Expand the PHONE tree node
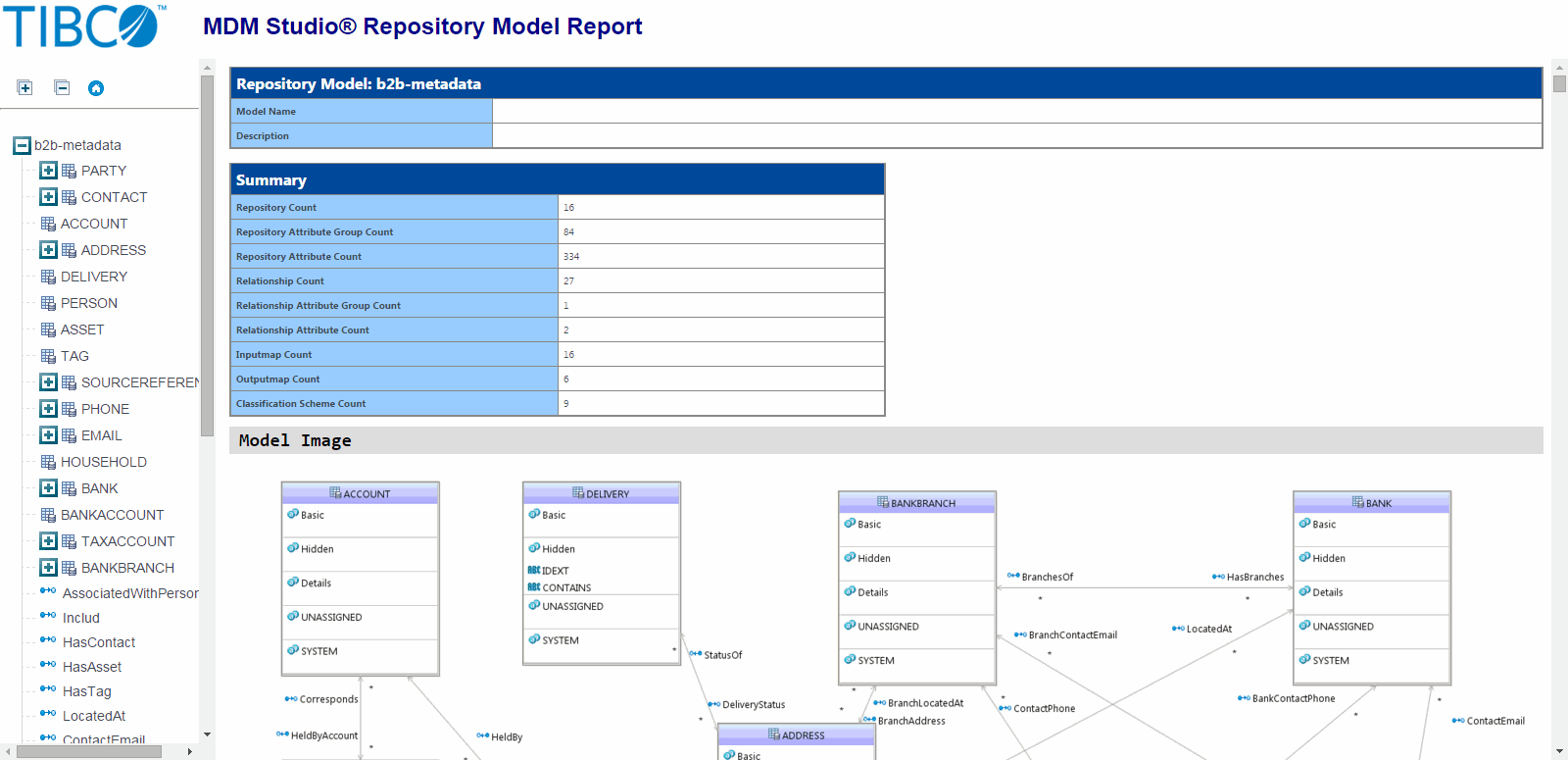 [x=48, y=409]
